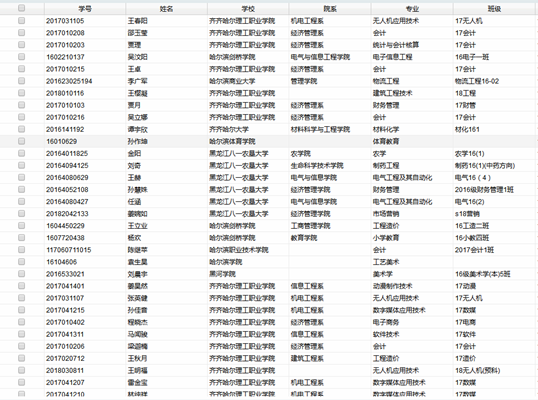Sort by the 专业 column header
The image size is (538, 400).
412,9
